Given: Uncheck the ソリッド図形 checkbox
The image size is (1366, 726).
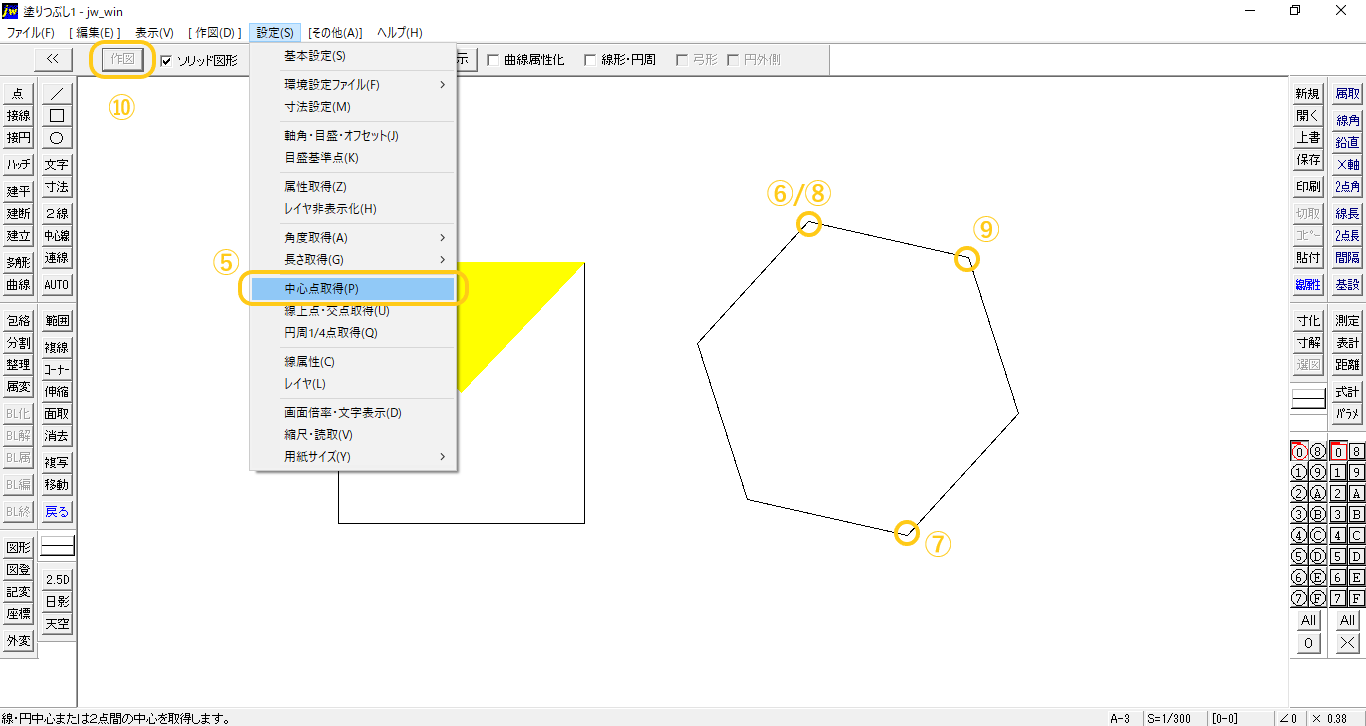Looking at the screenshot, I should [x=166, y=60].
